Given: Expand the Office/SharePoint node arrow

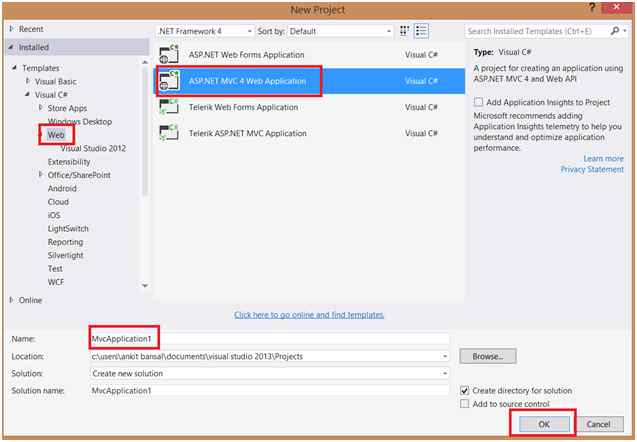Looking at the screenshot, I should tap(41, 174).
